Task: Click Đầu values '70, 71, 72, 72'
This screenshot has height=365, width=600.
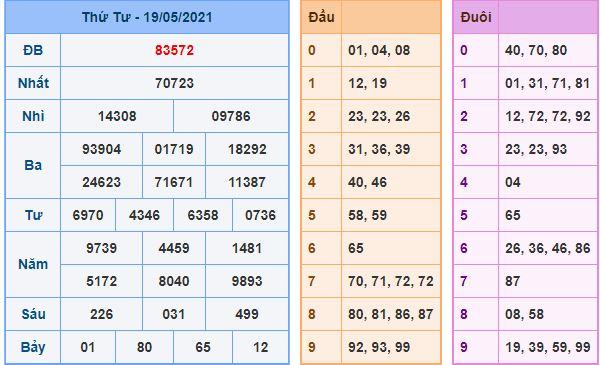Action: point(391,281)
